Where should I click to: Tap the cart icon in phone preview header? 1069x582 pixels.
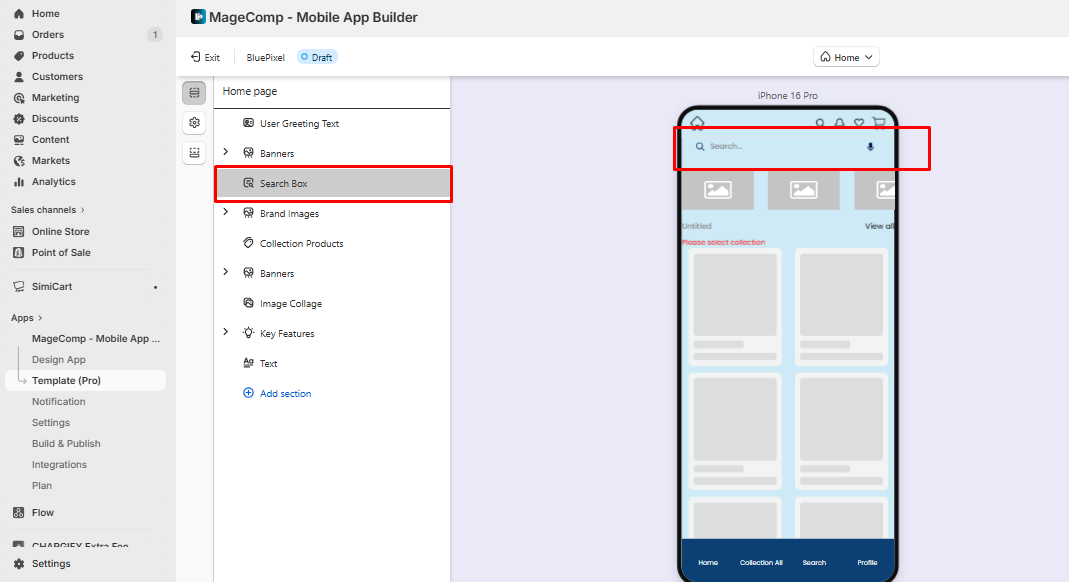pos(878,124)
